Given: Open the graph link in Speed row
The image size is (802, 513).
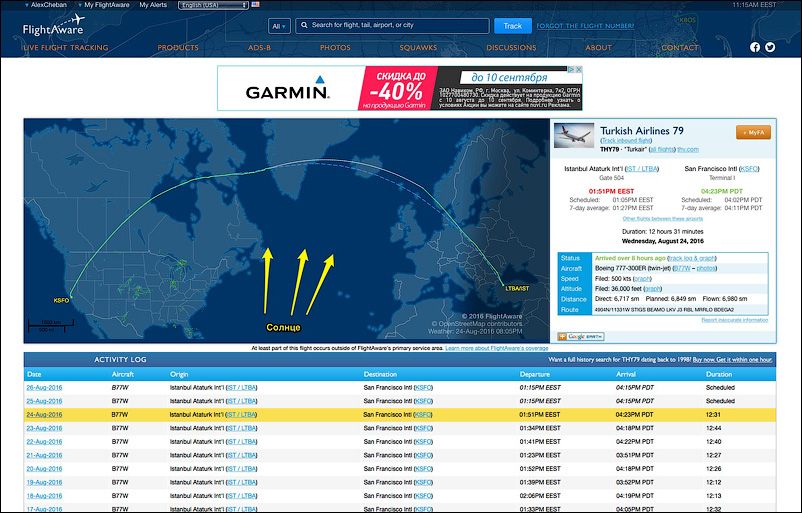Looking at the screenshot, I should pos(642,279).
